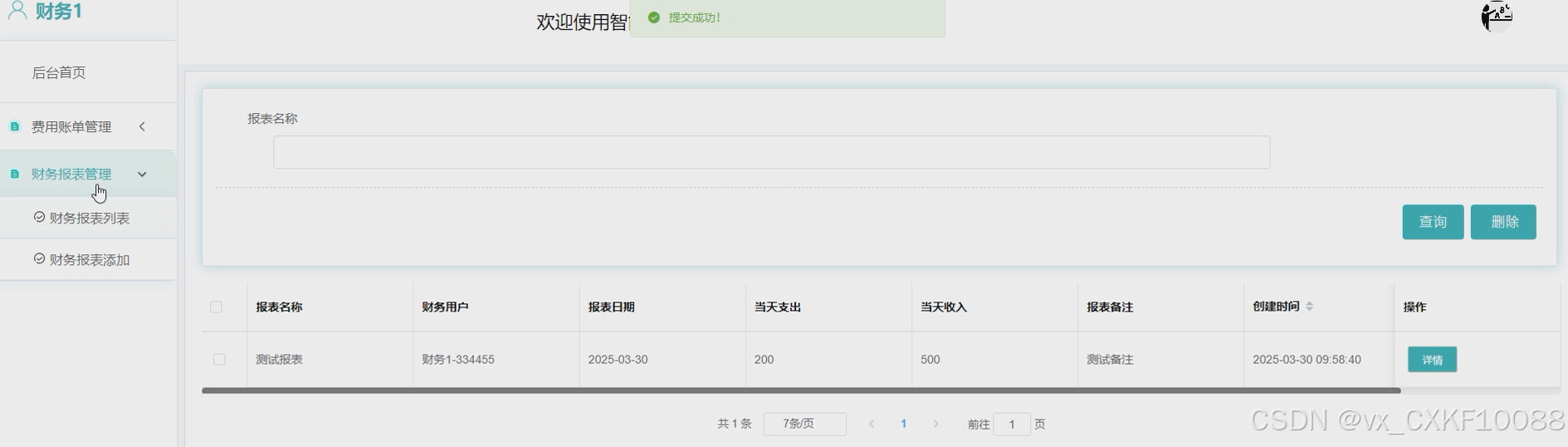Viewport: 1568px width, 447px height.
Task: Open the 7条/页 page size dropdown
Action: 805,424
